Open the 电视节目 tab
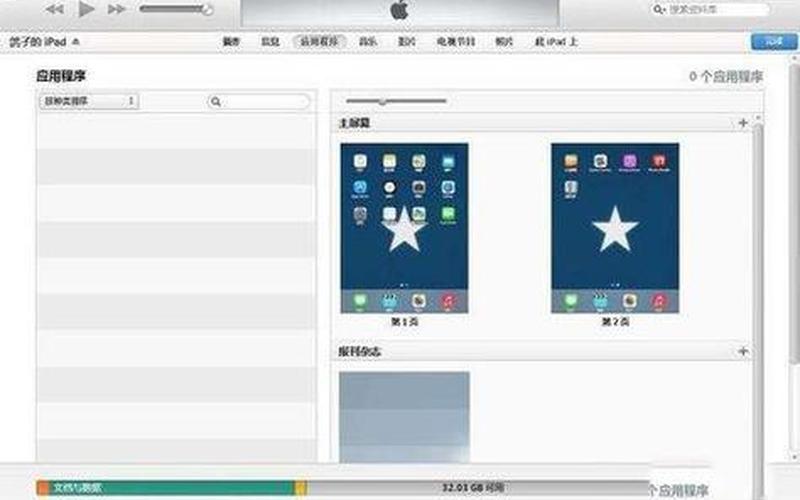 pos(456,42)
